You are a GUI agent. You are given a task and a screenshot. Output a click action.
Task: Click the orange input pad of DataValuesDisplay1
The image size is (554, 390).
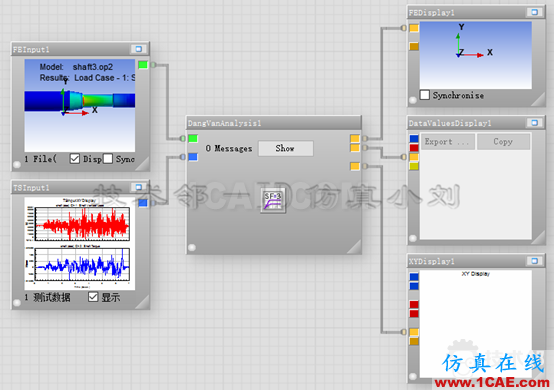pyautogui.click(x=414, y=157)
